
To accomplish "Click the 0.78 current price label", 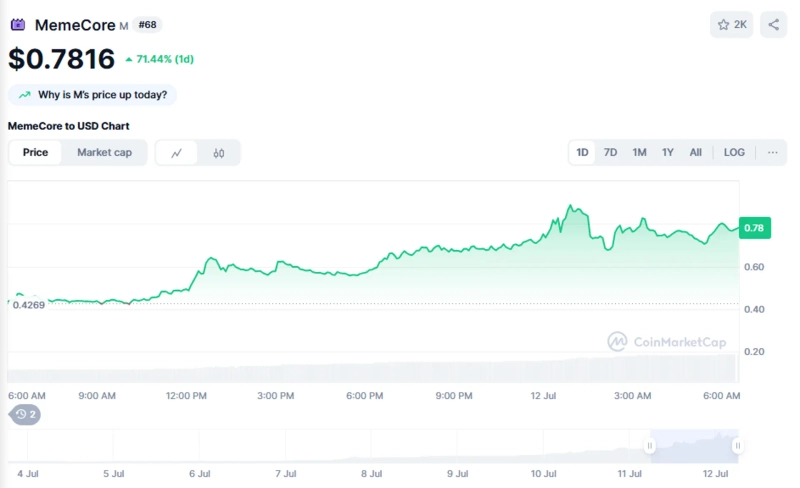I will pos(753,228).
